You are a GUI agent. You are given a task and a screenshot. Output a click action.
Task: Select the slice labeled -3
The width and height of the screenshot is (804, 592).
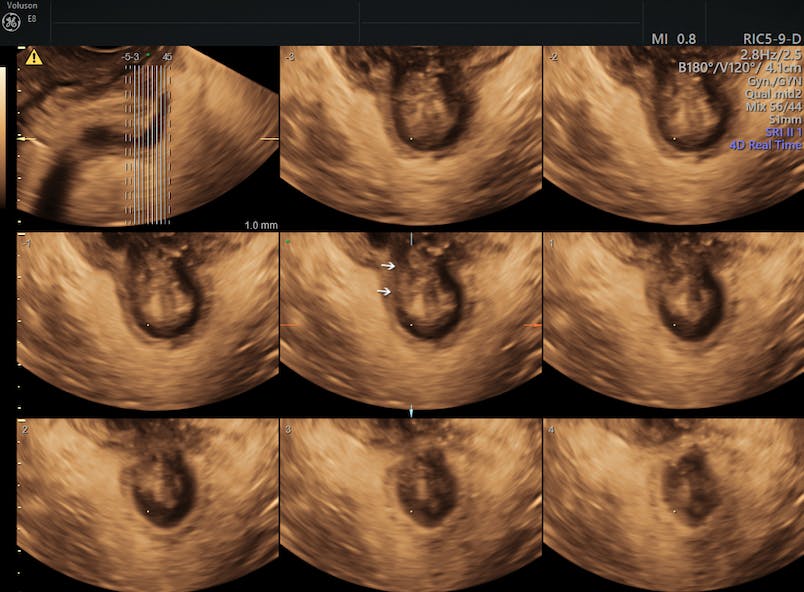point(410,135)
